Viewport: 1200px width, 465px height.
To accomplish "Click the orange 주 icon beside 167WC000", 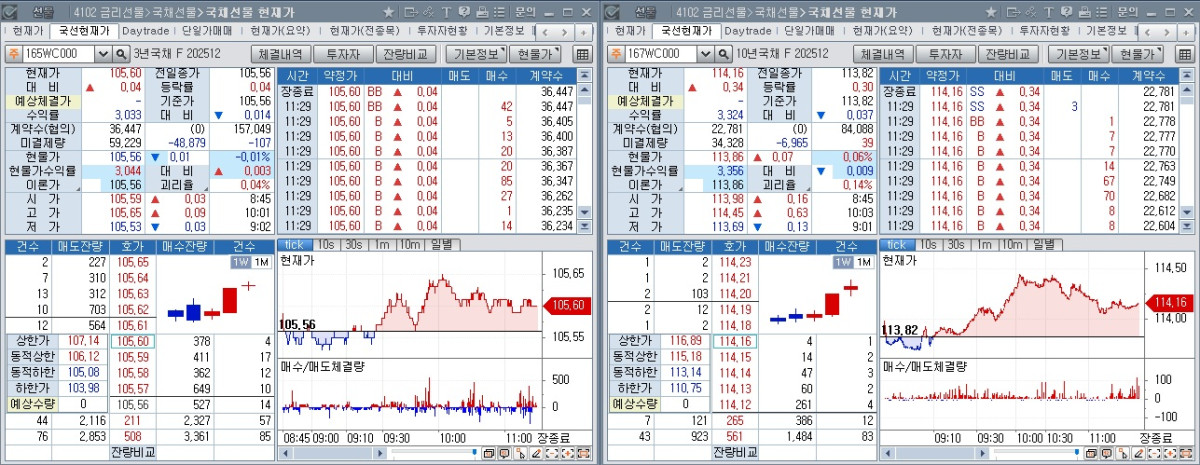I will click(615, 53).
